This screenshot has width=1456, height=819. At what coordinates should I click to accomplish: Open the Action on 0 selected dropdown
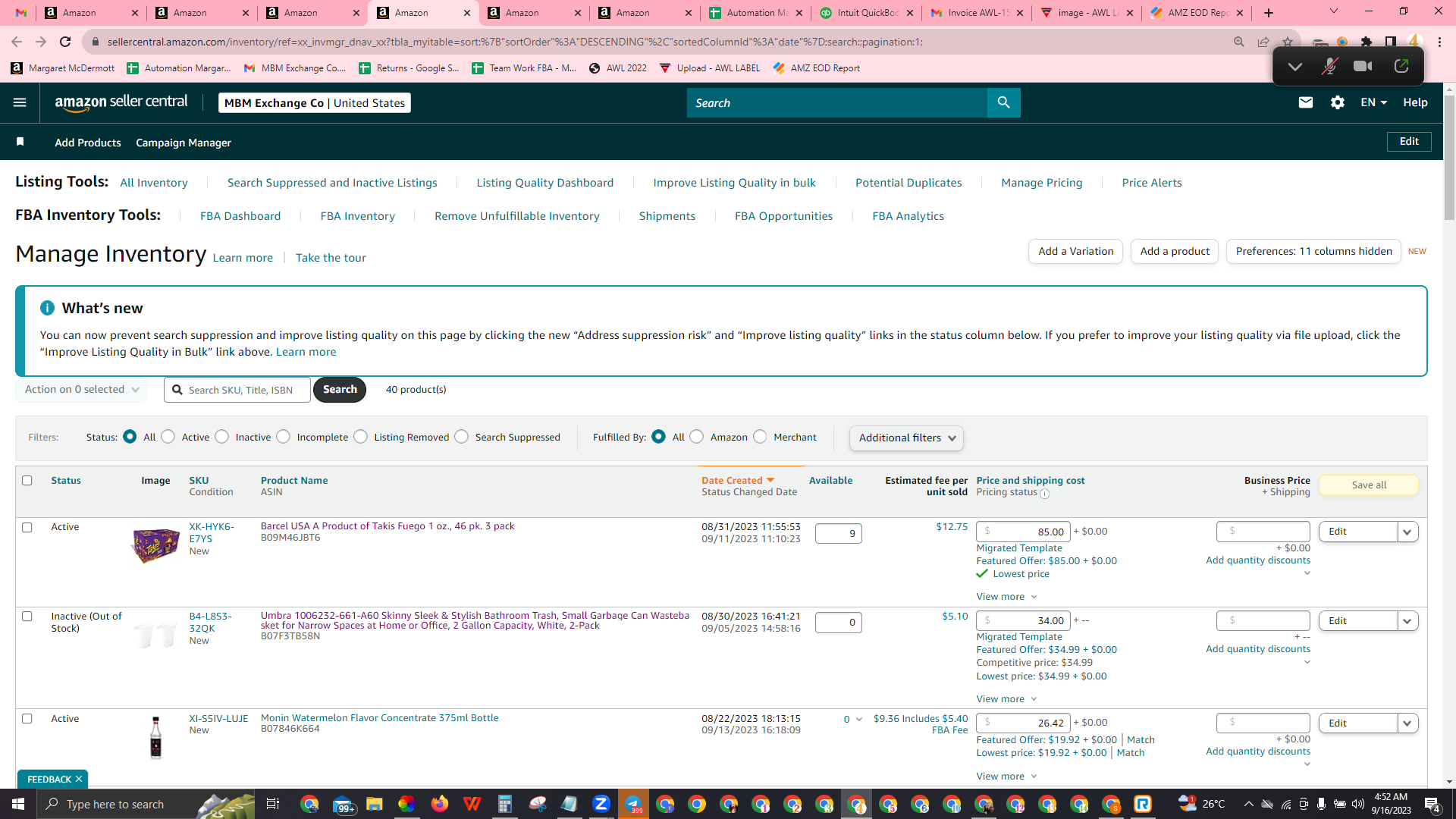81,389
